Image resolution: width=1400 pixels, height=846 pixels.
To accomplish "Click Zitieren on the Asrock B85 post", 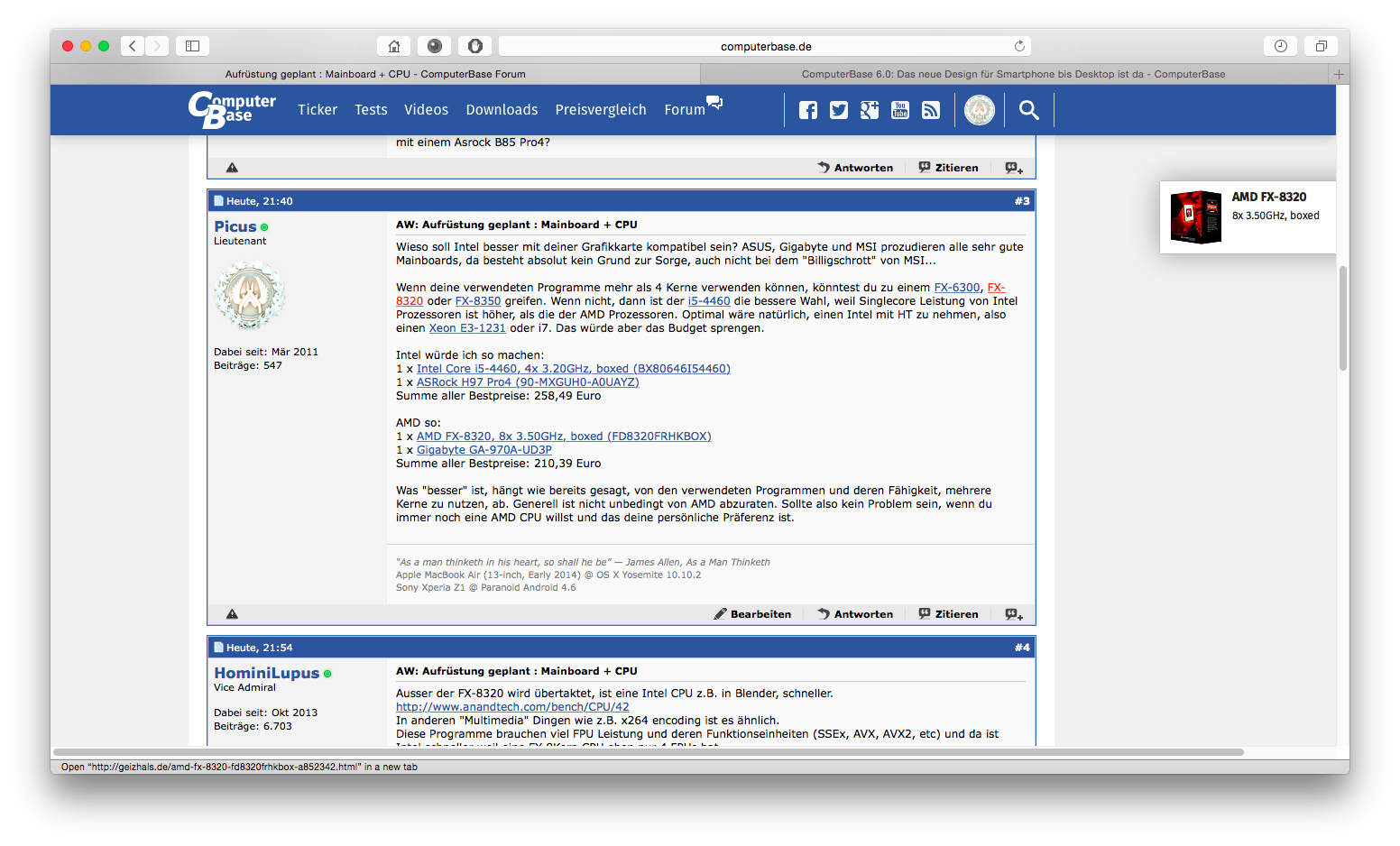I will coord(948,168).
